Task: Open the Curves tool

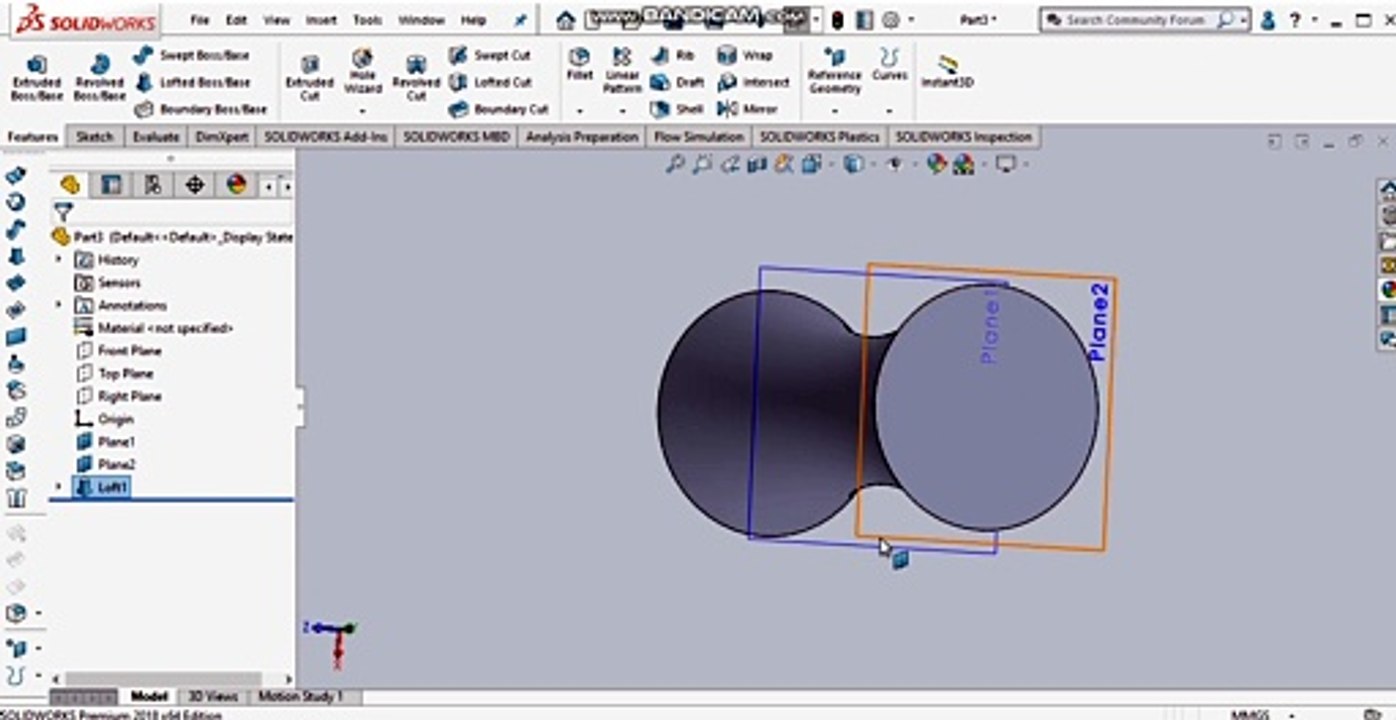Action: pos(889,65)
